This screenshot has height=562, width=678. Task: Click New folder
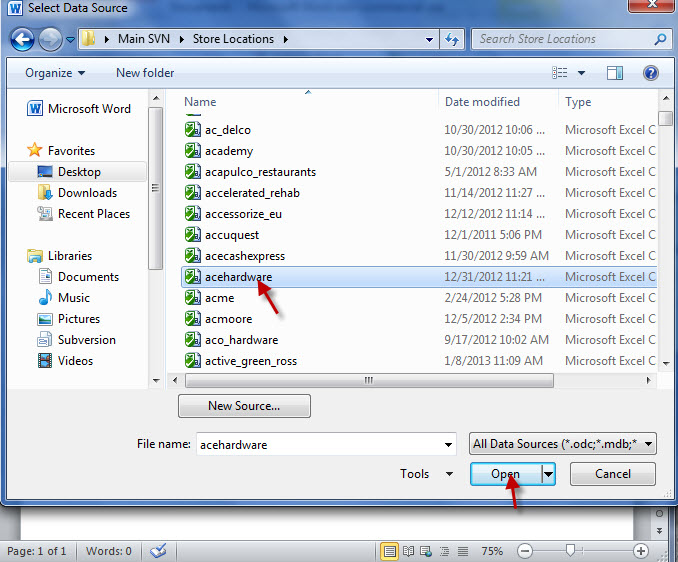(x=145, y=73)
